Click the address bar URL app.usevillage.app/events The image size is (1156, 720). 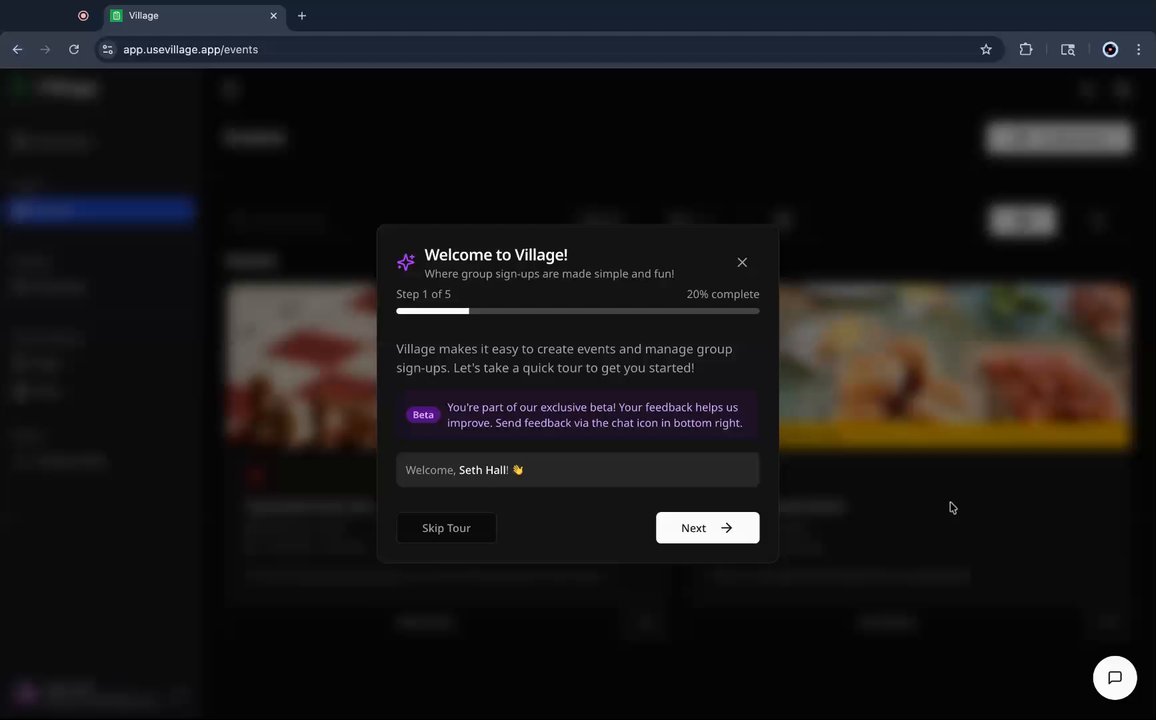point(190,49)
